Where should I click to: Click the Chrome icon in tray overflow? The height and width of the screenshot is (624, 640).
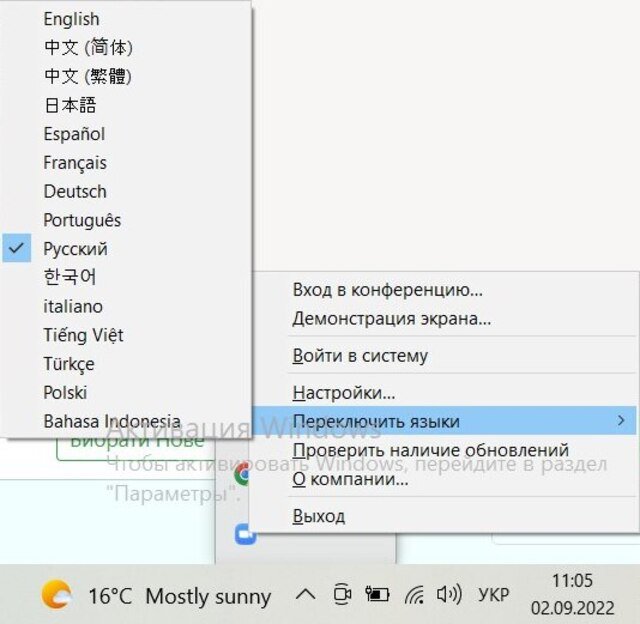(x=241, y=476)
